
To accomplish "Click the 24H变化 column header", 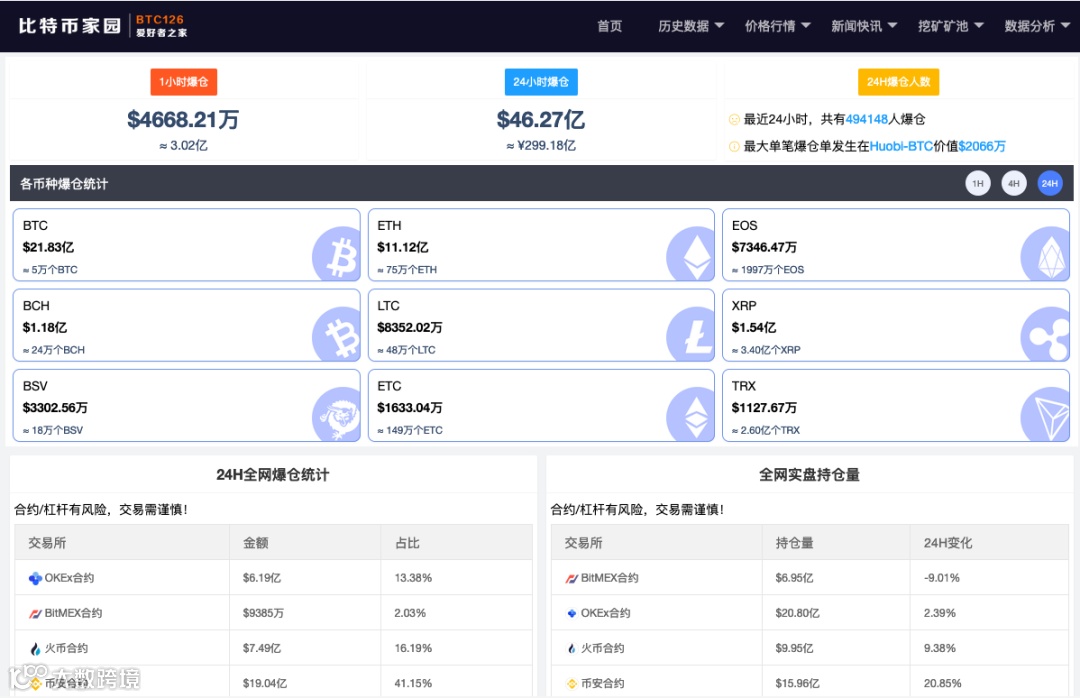I will (948, 543).
